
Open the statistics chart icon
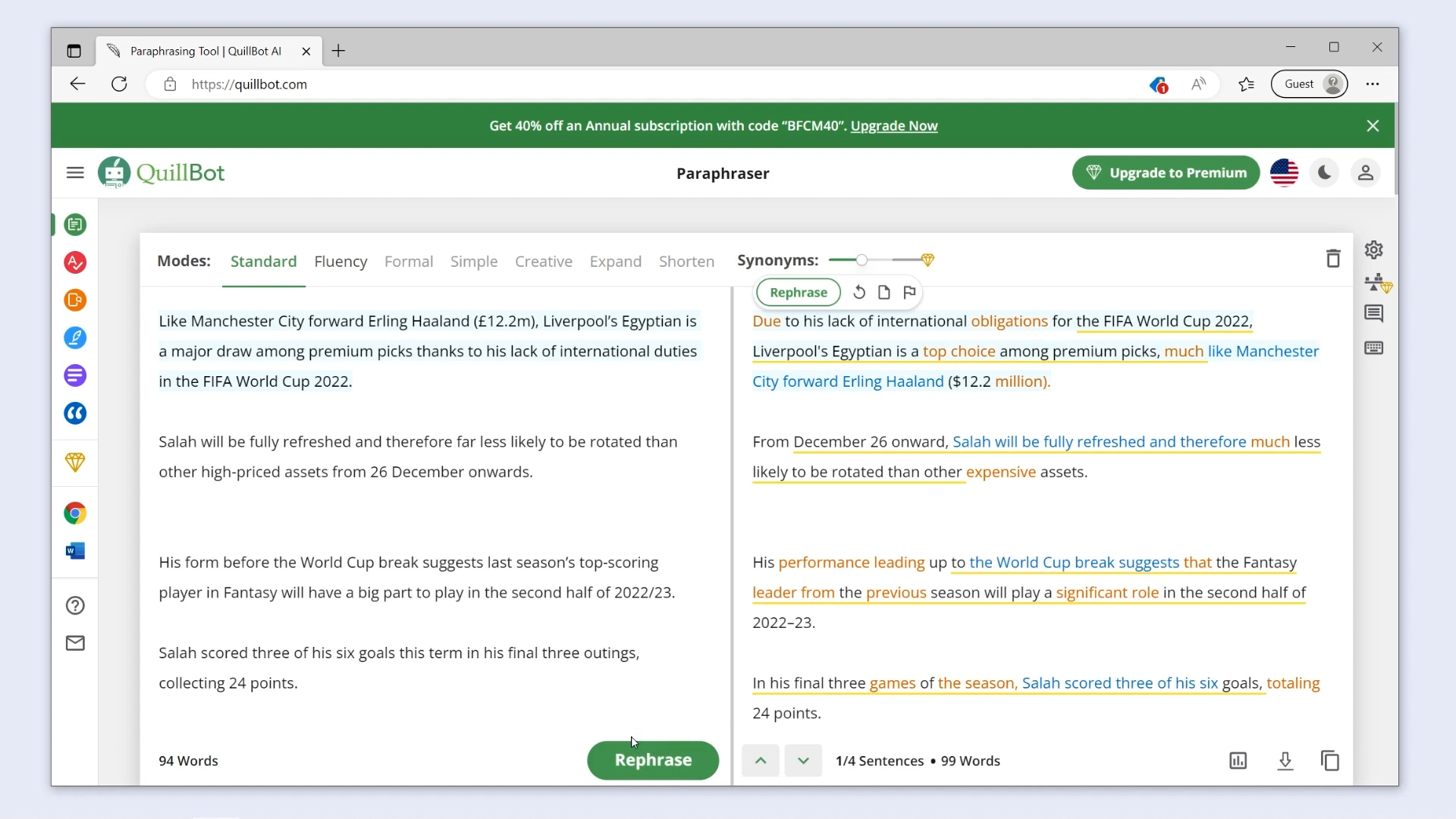1238,761
